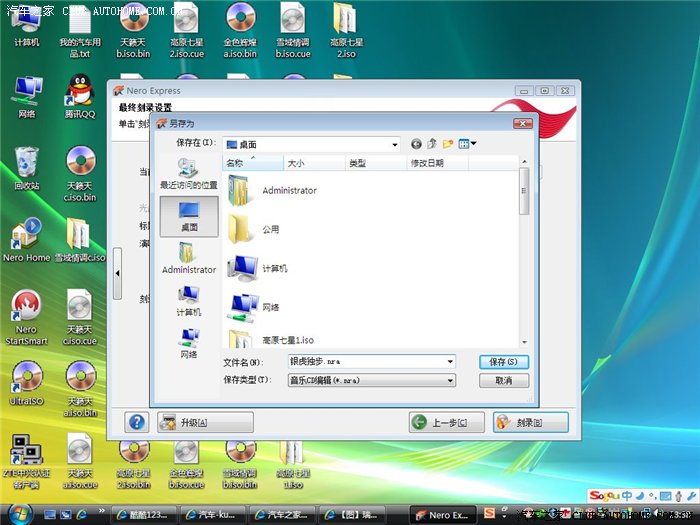
Task: Select 天籁天a.iso.cue desktop icon
Action: [x=80, y=462]
